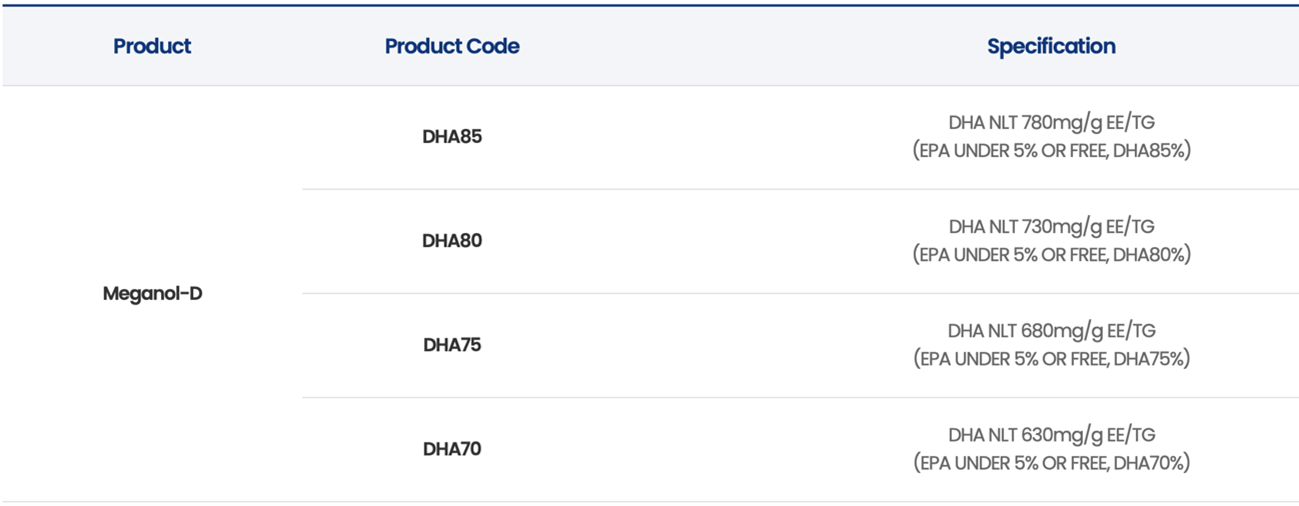The width and height of the screenshot is (1299, 506).
Task: Select the DHA85 product code
Action: click(x=452, y=137)
